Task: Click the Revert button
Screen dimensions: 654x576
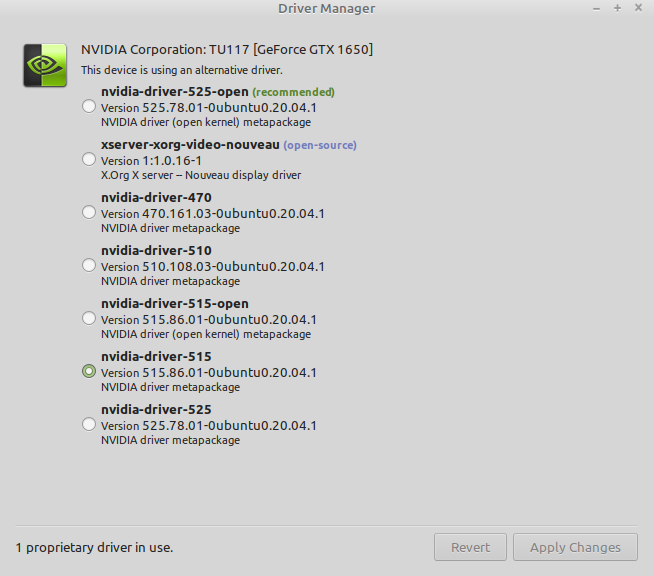Action: (470, 547)
